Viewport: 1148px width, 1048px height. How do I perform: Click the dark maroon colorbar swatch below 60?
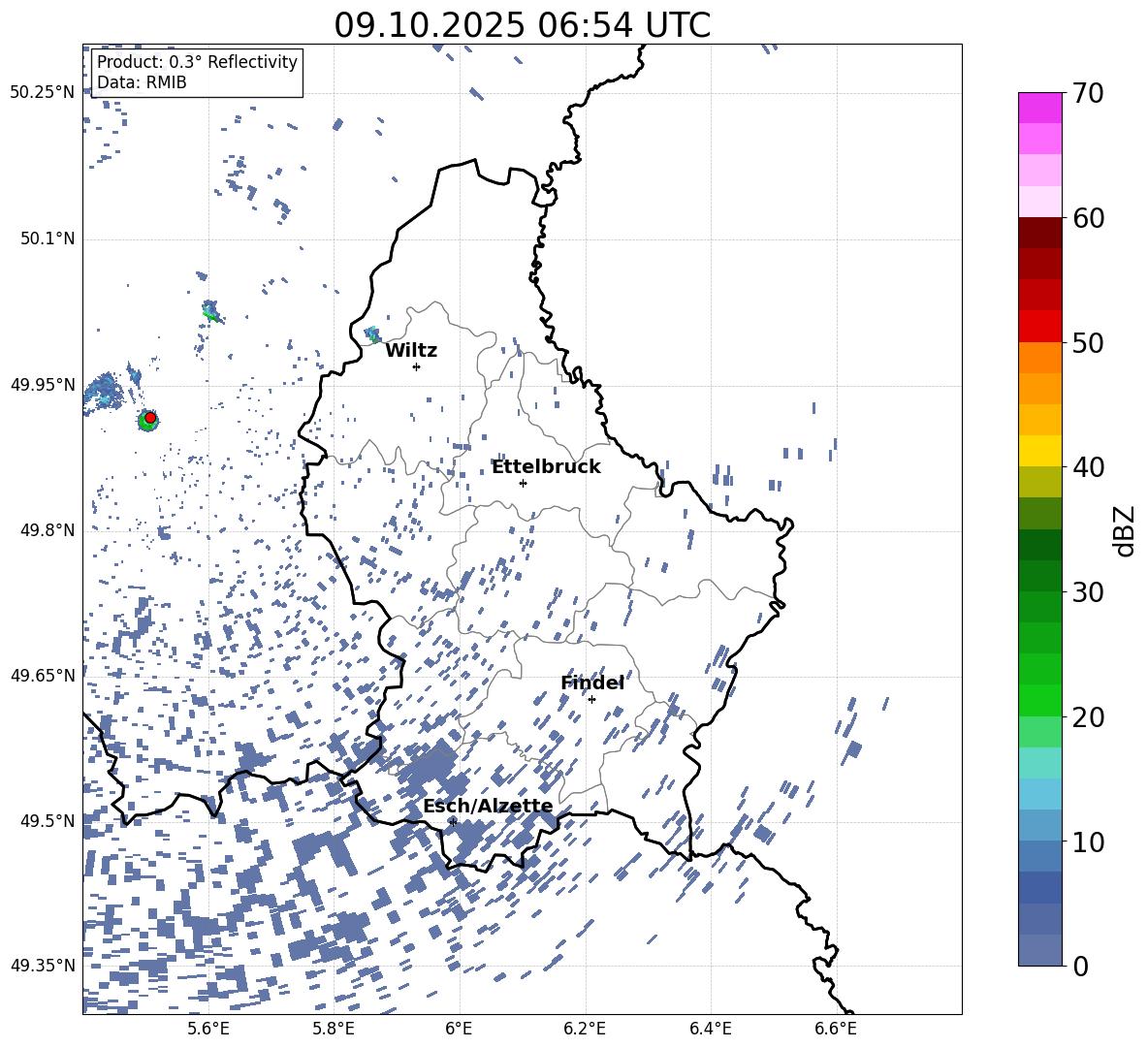(x=1039, y=233)
